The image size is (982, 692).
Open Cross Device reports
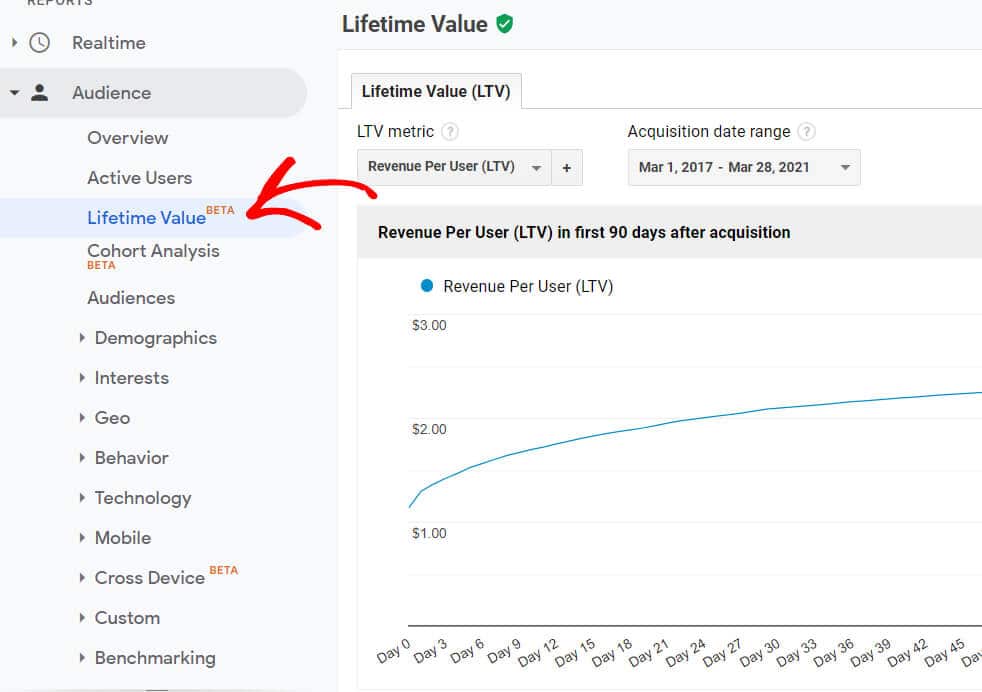click(x=150, y=577)
